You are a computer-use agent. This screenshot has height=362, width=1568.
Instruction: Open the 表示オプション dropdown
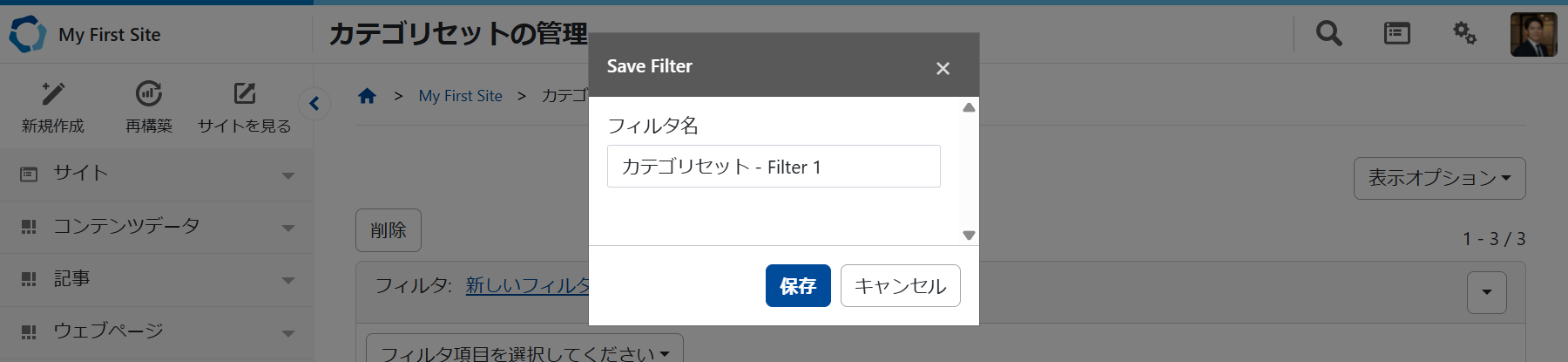pos(1439,178)
